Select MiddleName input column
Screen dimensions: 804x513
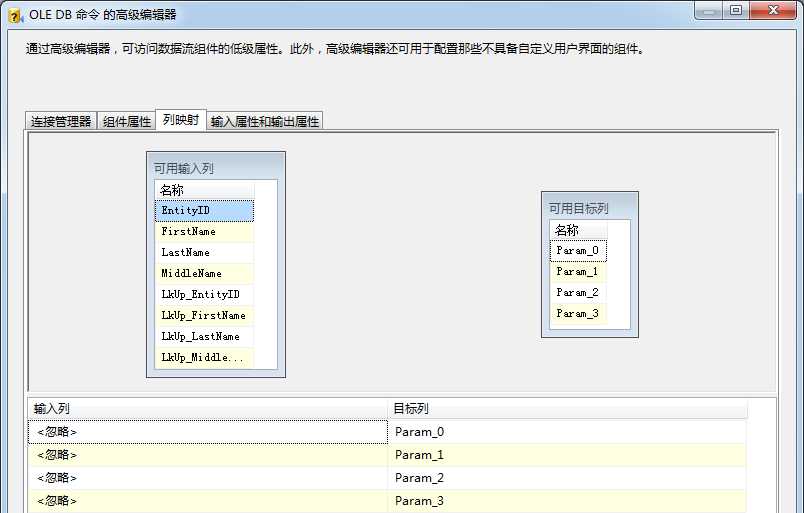coord(204,273)
